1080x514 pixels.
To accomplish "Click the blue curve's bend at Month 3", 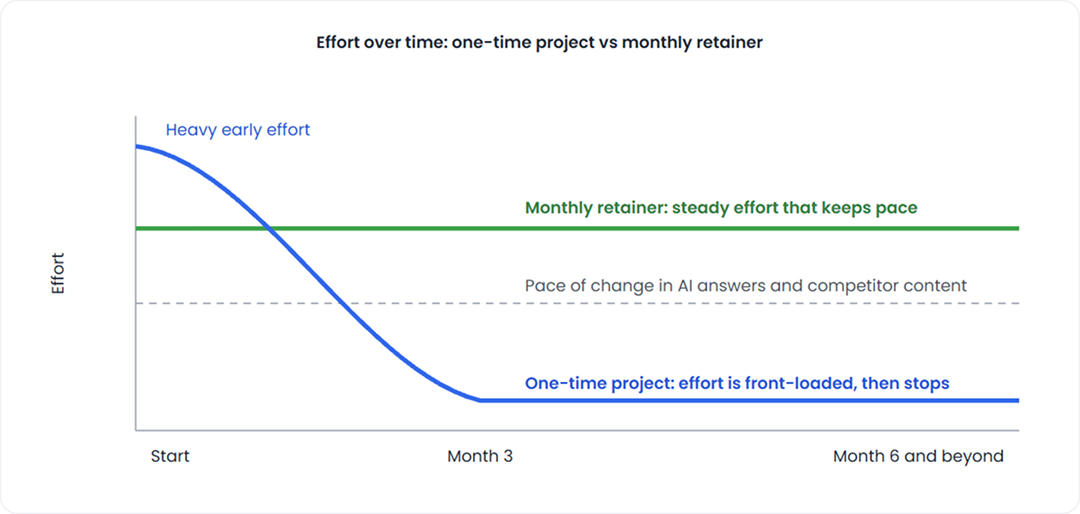I will tap(479, 400).
